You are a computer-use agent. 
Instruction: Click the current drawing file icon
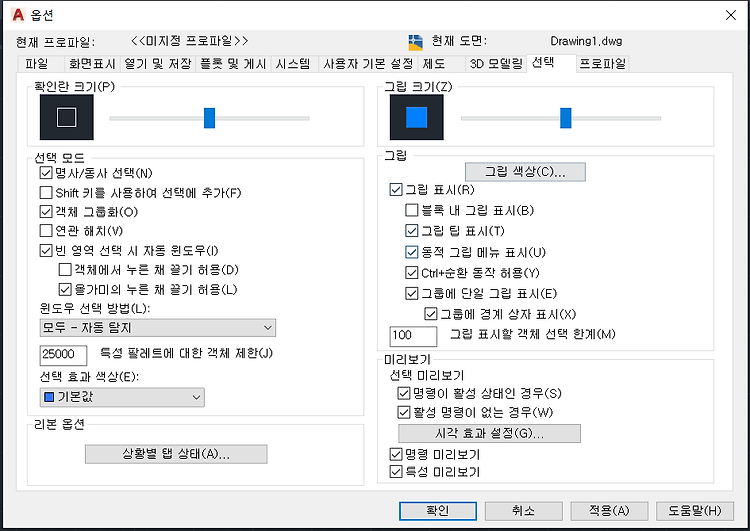point(415,42)
